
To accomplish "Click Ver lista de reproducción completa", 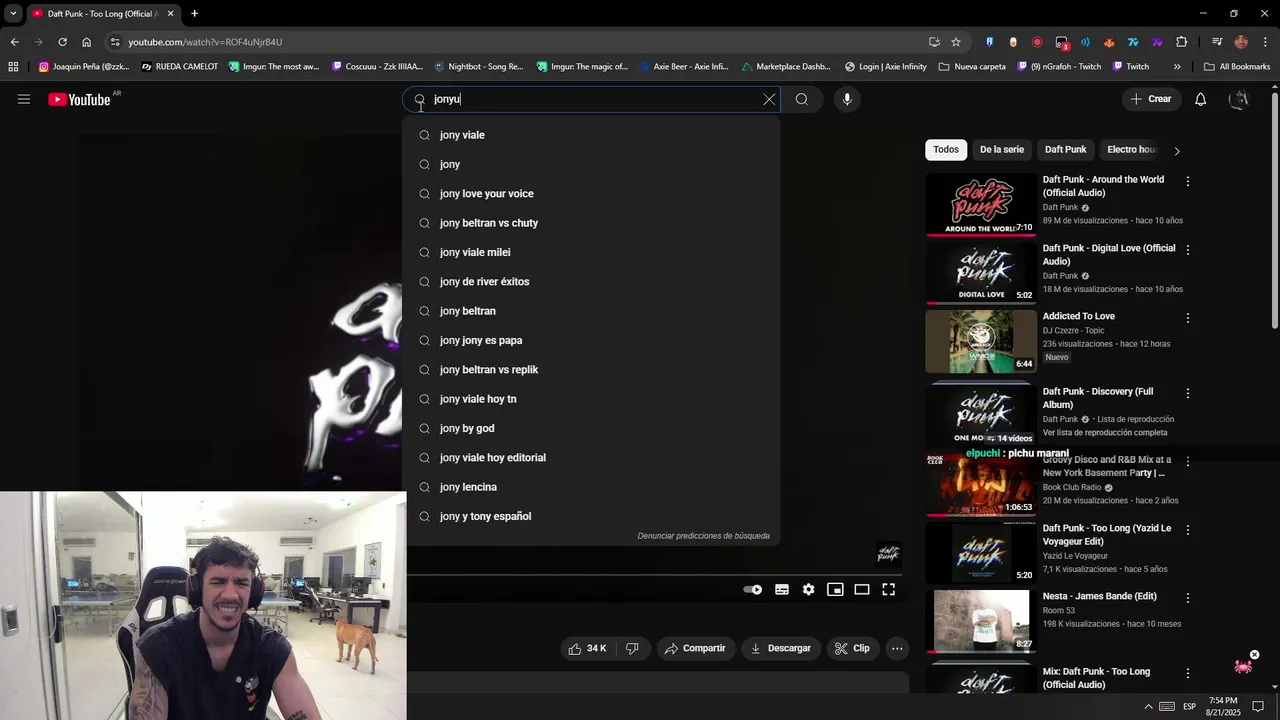I will click(1105, 433).
